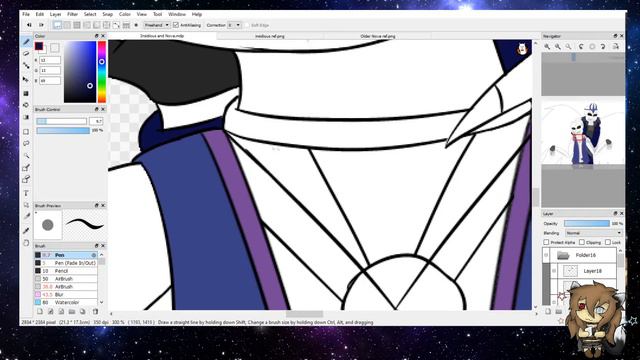Click the layer Opacity slider
Viewport: 640px width, 360px height.
(x=587, y=223)
